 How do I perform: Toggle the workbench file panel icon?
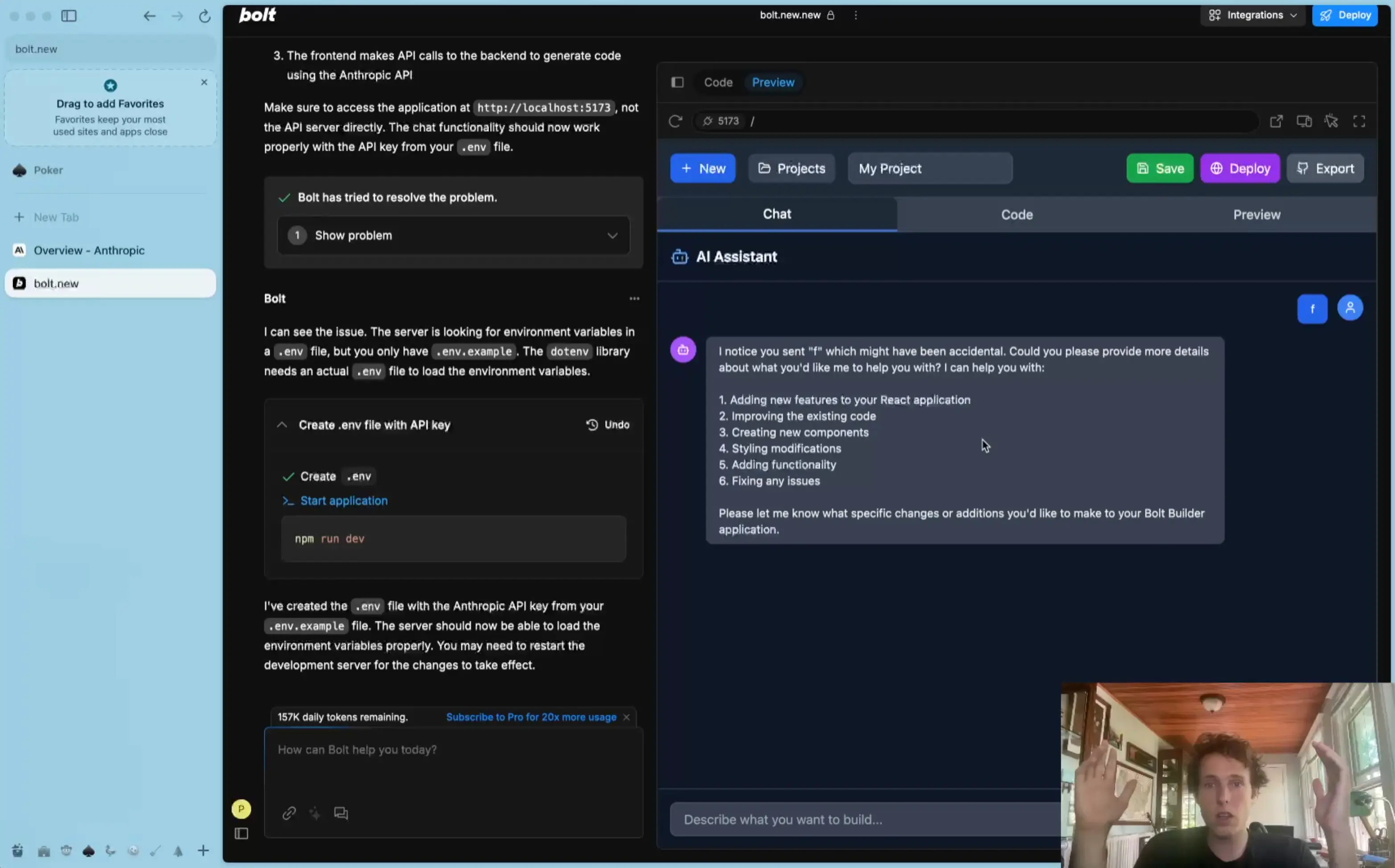[x=677, y=83]
